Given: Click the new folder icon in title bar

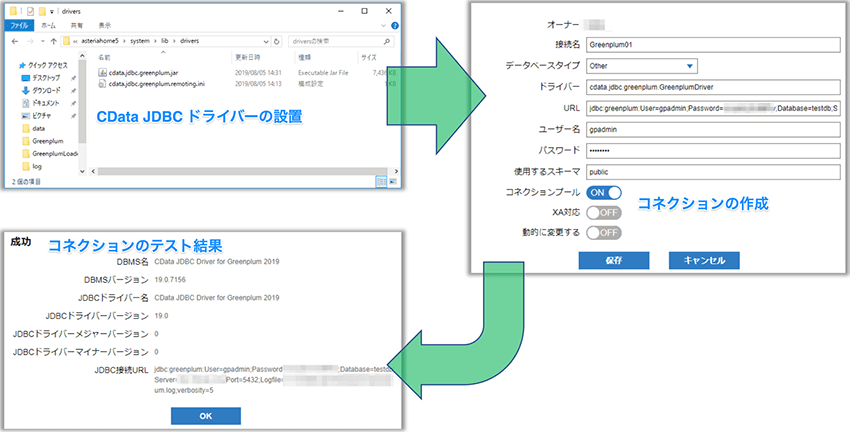Looking at the screenshot, I should [42, 11].
